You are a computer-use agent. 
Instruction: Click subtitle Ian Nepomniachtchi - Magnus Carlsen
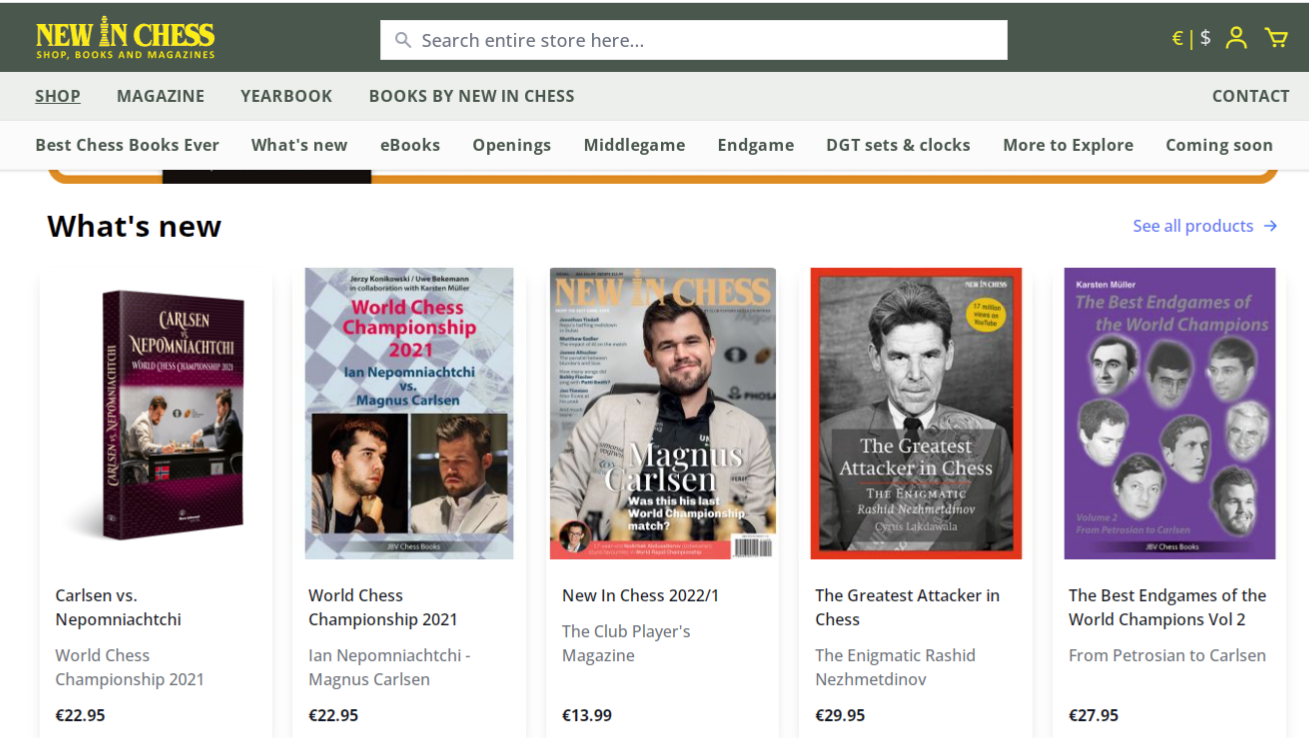[389, 667]
